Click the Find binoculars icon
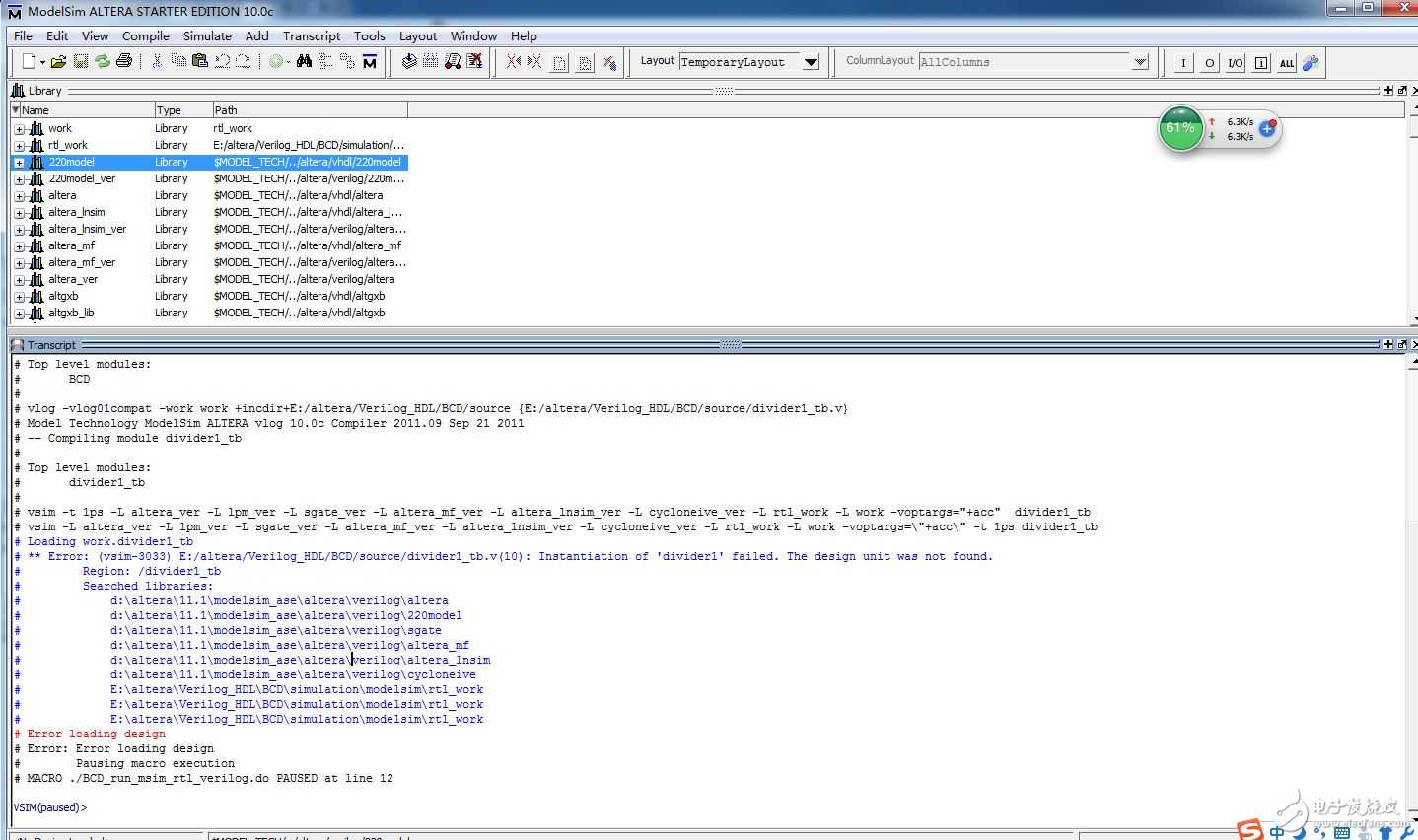The height and width of the screenshot is (840, 1418). [304, 61]
